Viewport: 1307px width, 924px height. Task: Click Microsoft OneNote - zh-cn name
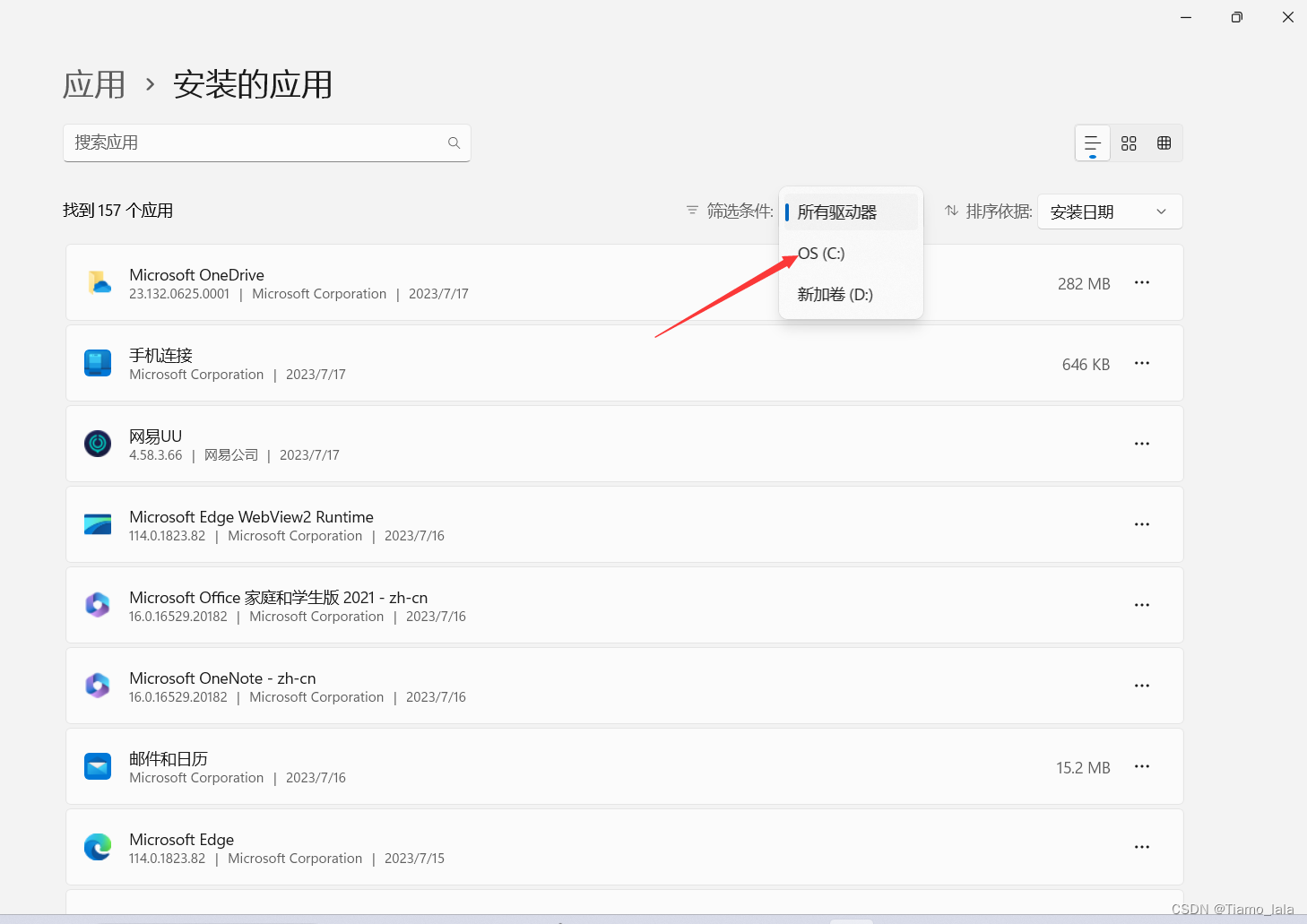222,678
